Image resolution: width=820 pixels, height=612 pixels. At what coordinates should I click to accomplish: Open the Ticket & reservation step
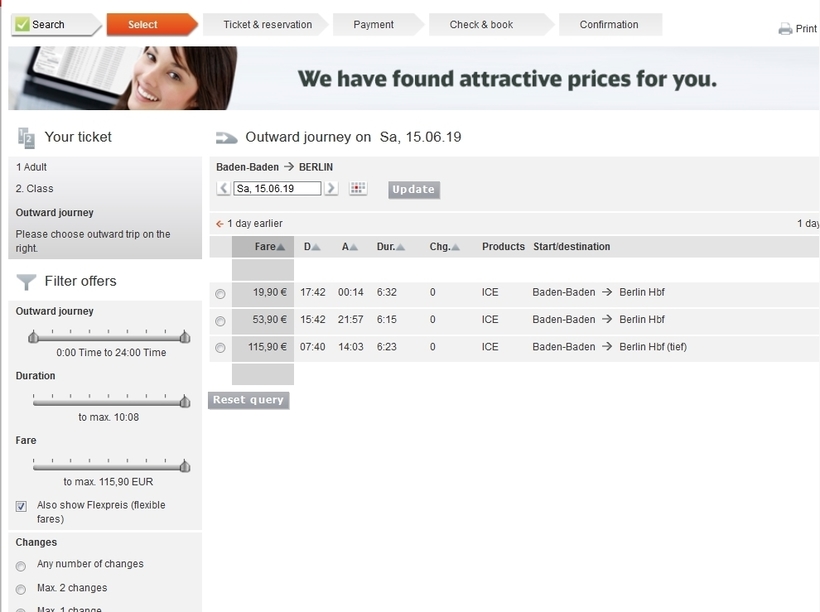point(267,25)
